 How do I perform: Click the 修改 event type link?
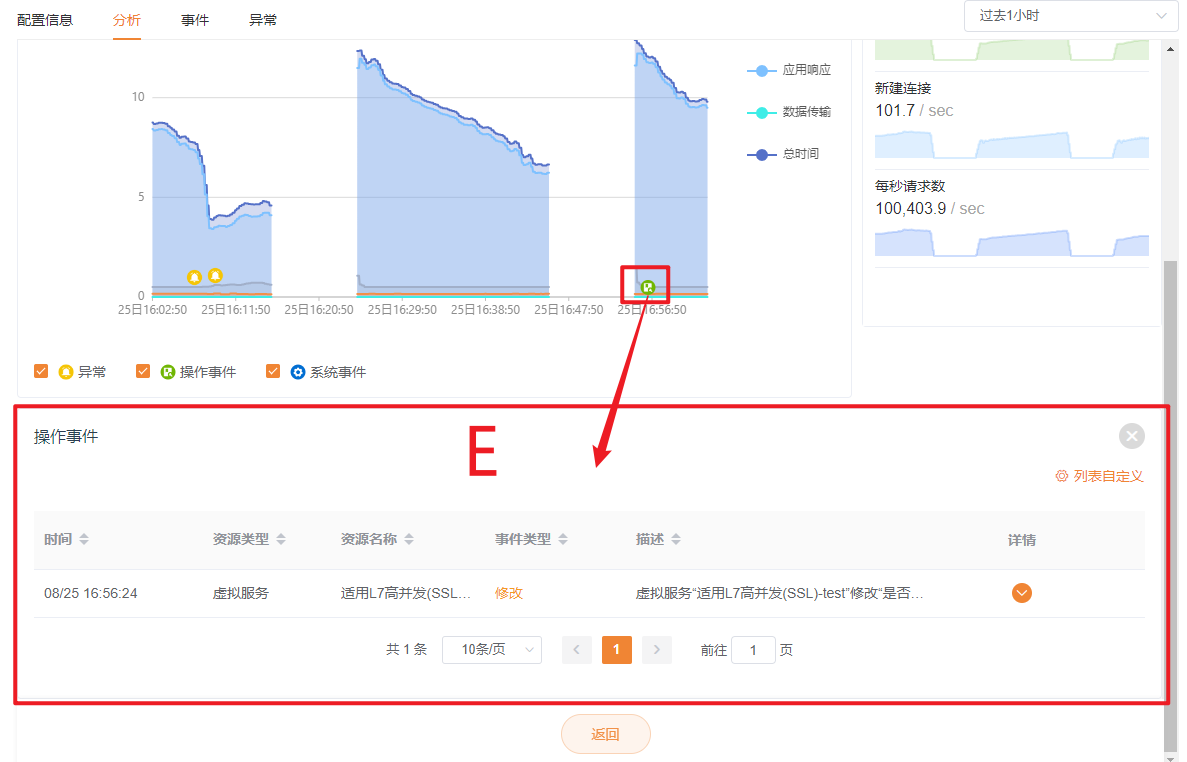pyautogui.click(x=510, y=593)
